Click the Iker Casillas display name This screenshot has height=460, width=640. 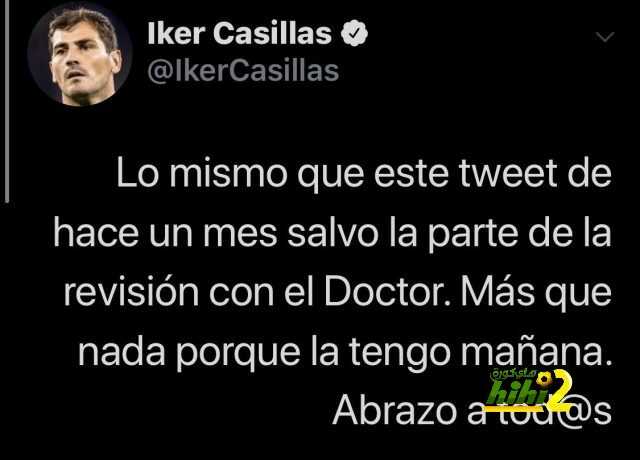(239, 33)
